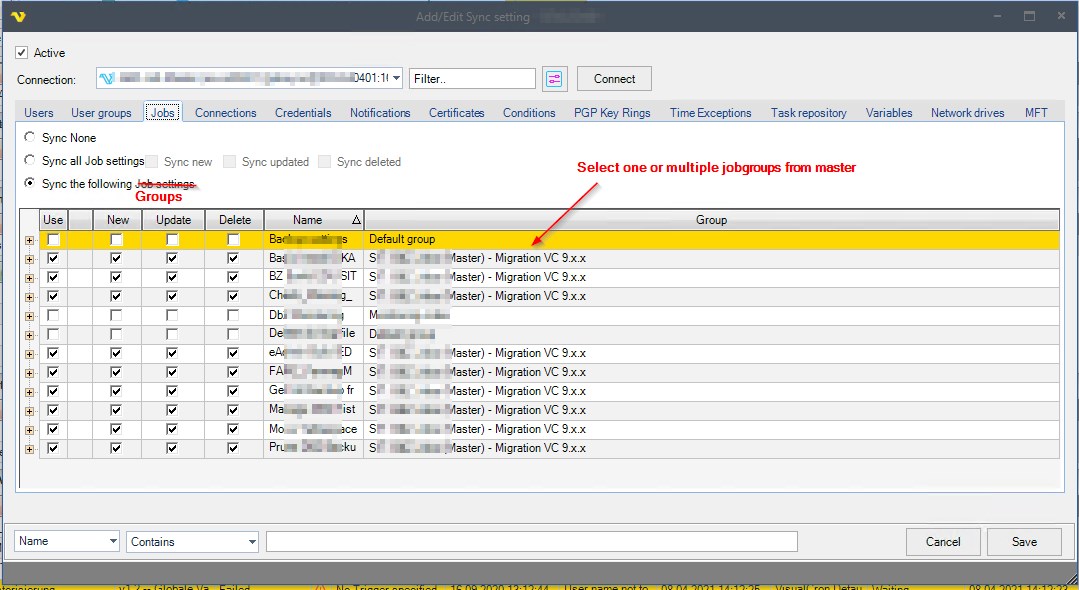This screenshot has width=1079, height=590.
Task: Click the Save button
Action: click(1024, 541)
